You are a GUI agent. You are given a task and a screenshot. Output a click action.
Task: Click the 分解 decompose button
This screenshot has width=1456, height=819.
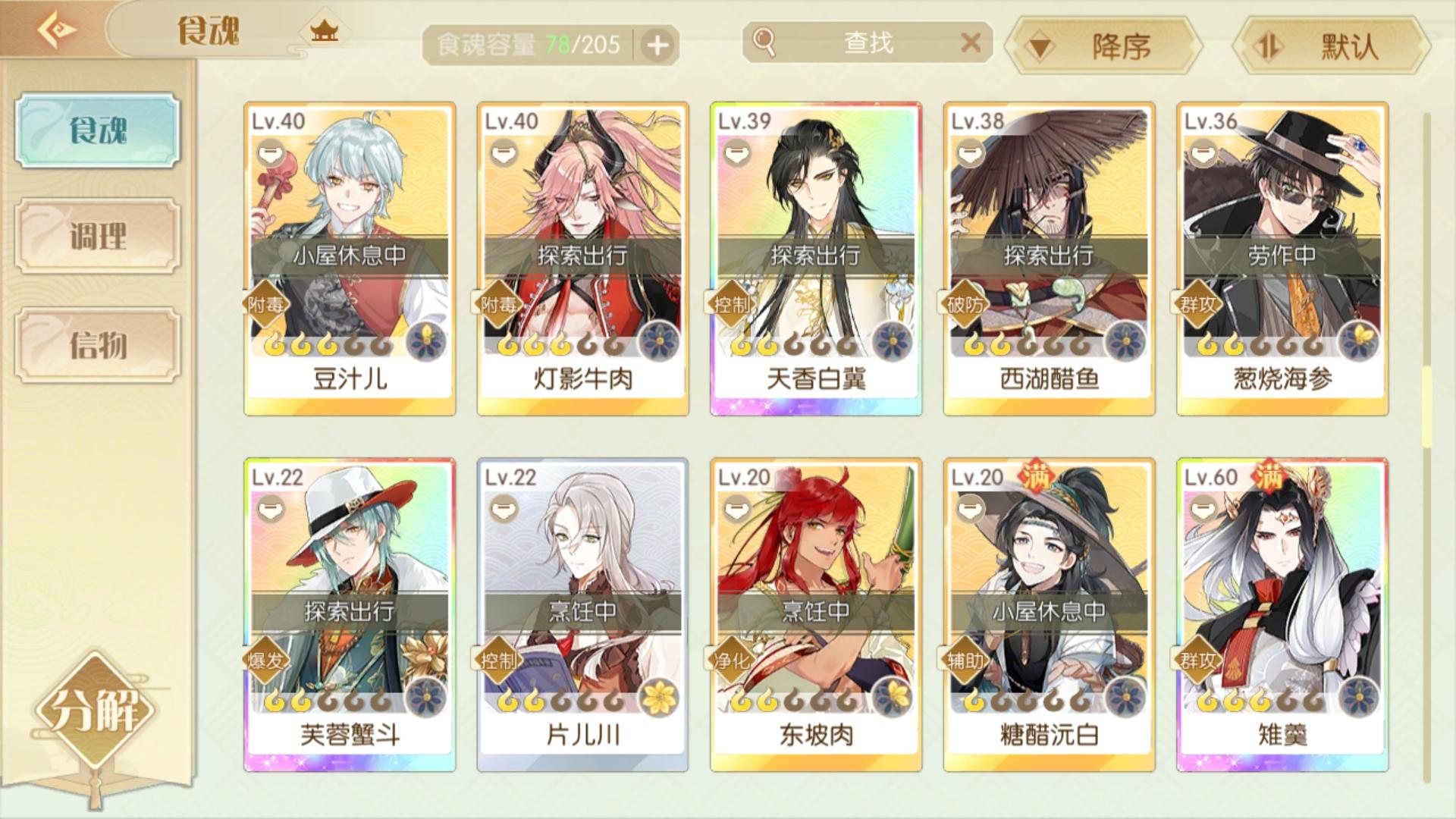coord(95,711)
